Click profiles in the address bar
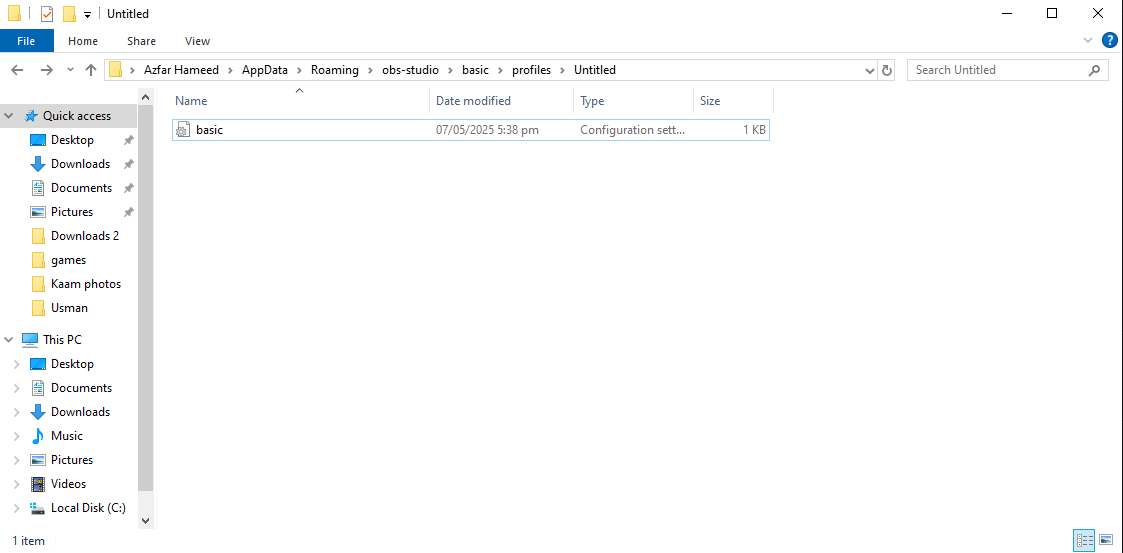 (x=531, y=70)
